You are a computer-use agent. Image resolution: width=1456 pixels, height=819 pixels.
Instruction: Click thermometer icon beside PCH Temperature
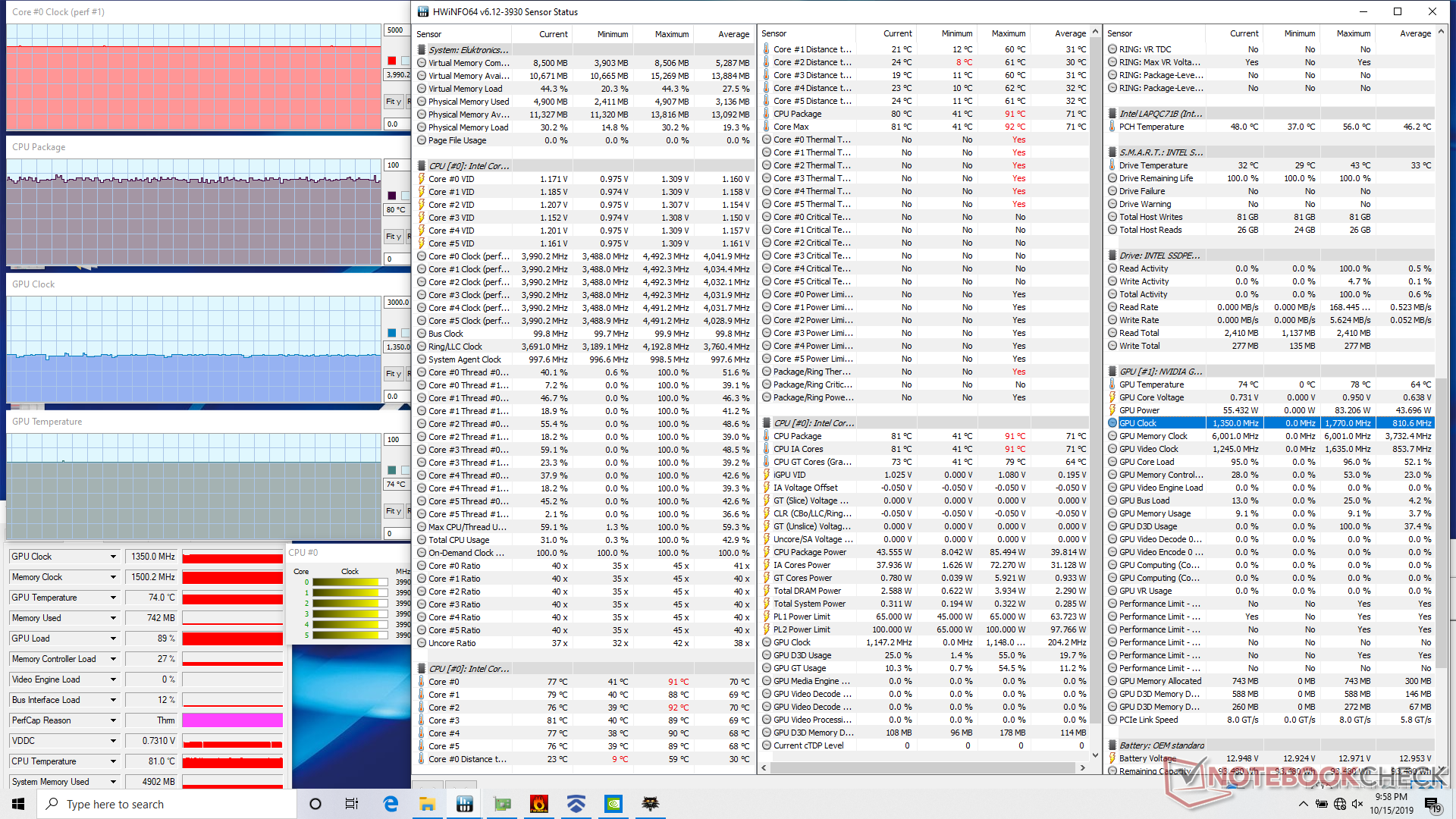[x=1112, y=127]
